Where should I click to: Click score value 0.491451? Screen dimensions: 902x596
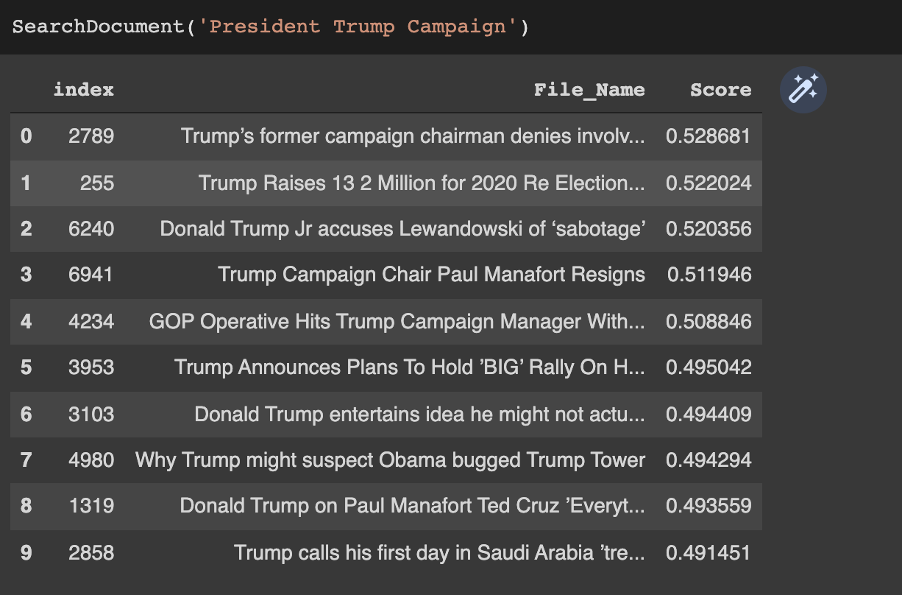coord(709,552)
